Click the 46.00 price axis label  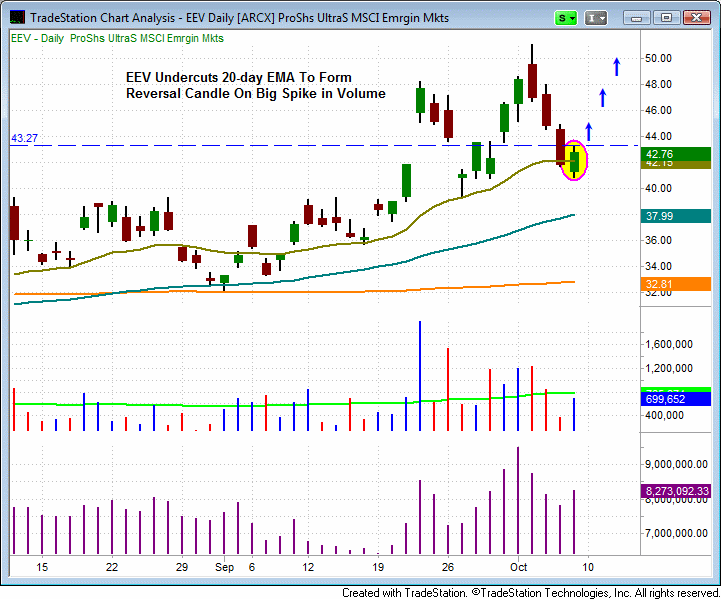coord(658,110)
